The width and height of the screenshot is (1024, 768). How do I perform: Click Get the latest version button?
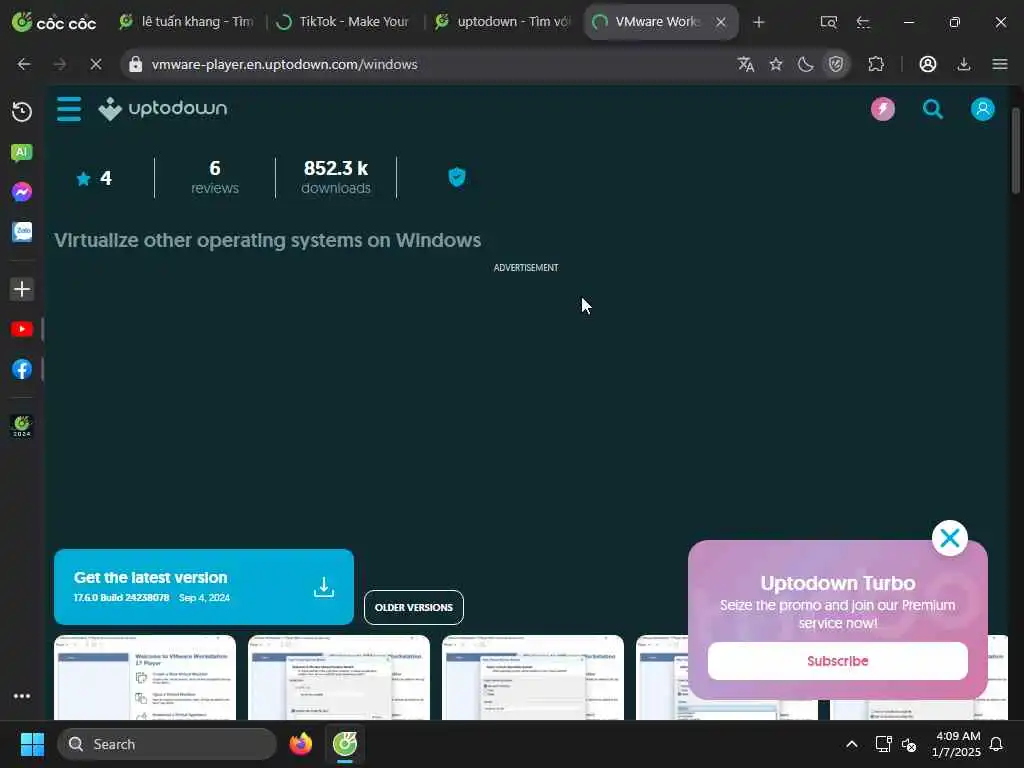tap(204, 586)
